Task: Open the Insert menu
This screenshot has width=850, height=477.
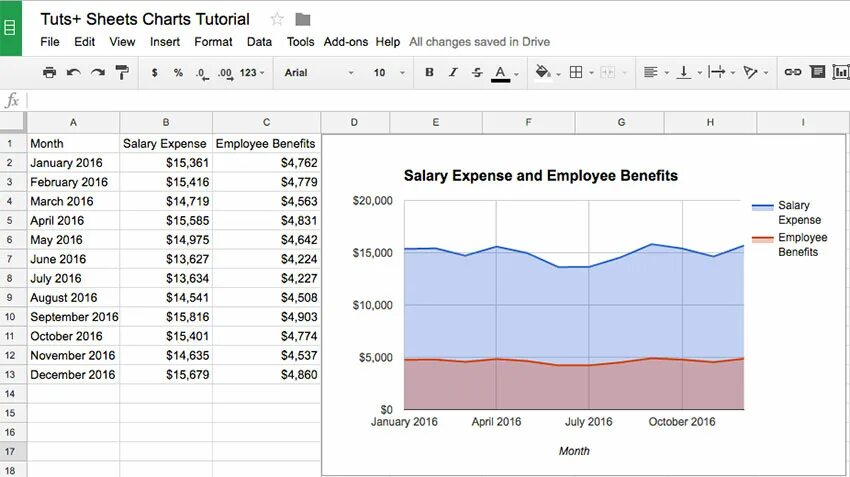Action: 165,42
